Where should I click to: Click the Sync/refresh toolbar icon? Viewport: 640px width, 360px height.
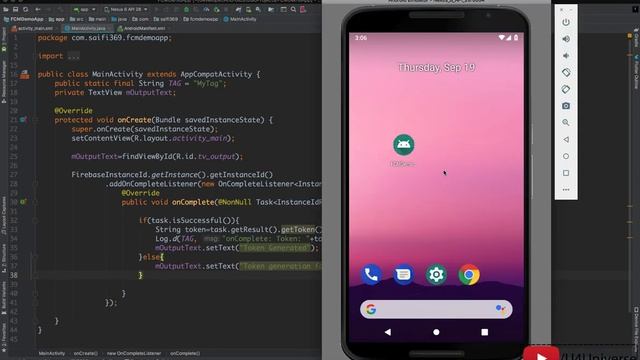pyautogui.click(x=25, y=9)
